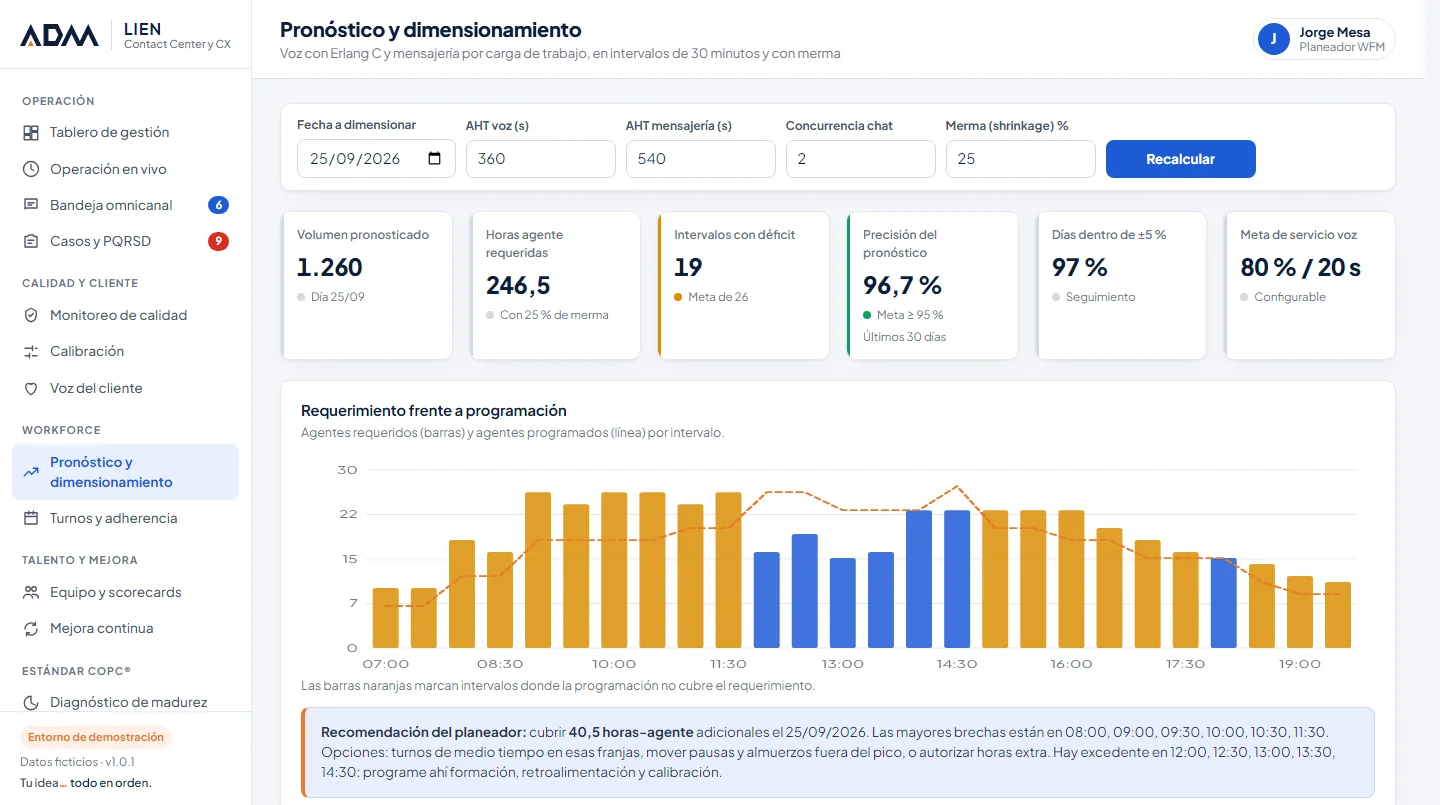Click the 19:00 x-axis label
Screen dimensions: 1440x805
pos(1300,664)
